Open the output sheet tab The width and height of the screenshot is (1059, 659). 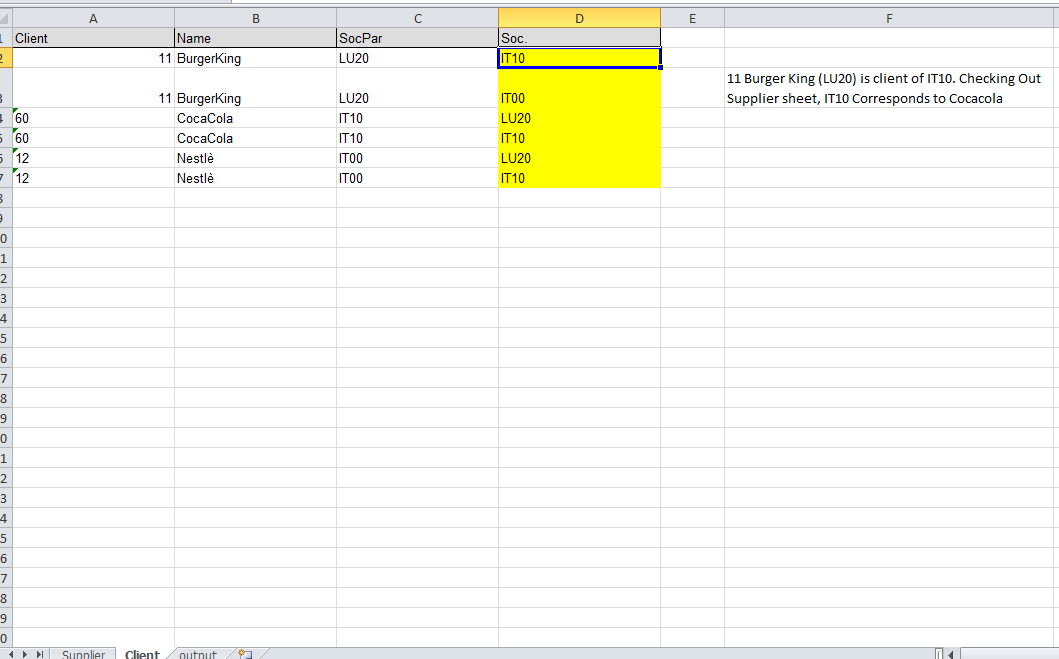click(198, 654)
